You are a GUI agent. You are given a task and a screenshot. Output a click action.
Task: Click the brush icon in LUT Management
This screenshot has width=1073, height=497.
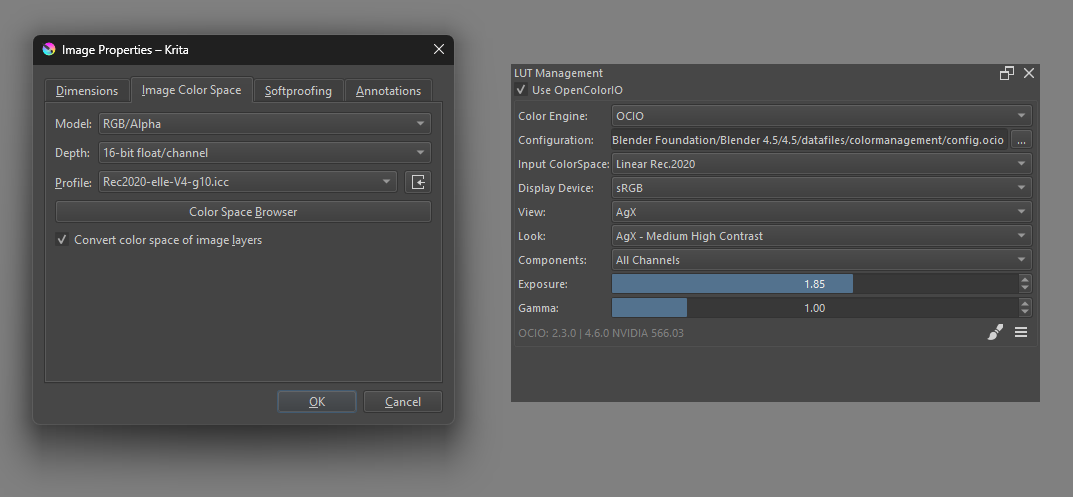pos(995,333)
